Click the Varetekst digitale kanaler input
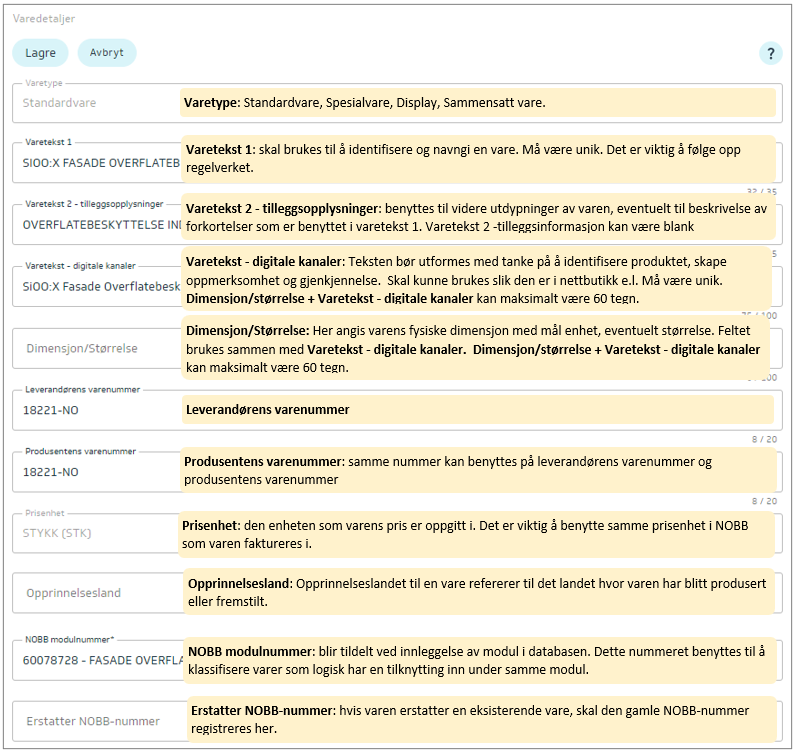Screen dimensions: 797x754 97,285
